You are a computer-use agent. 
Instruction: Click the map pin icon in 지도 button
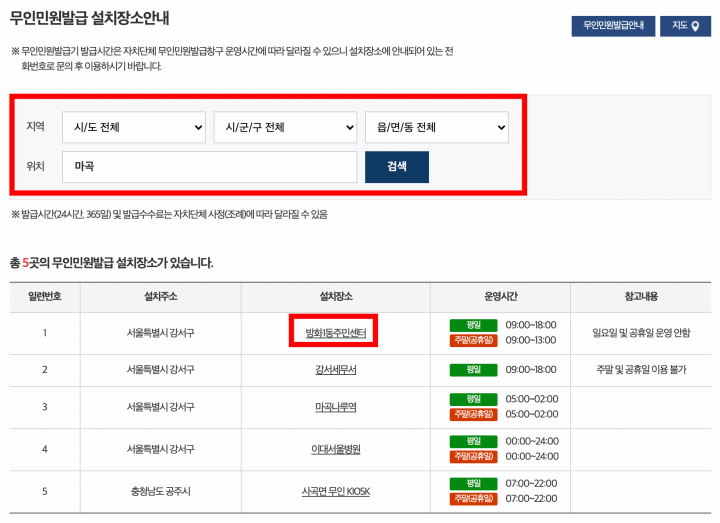pos(695,26)
